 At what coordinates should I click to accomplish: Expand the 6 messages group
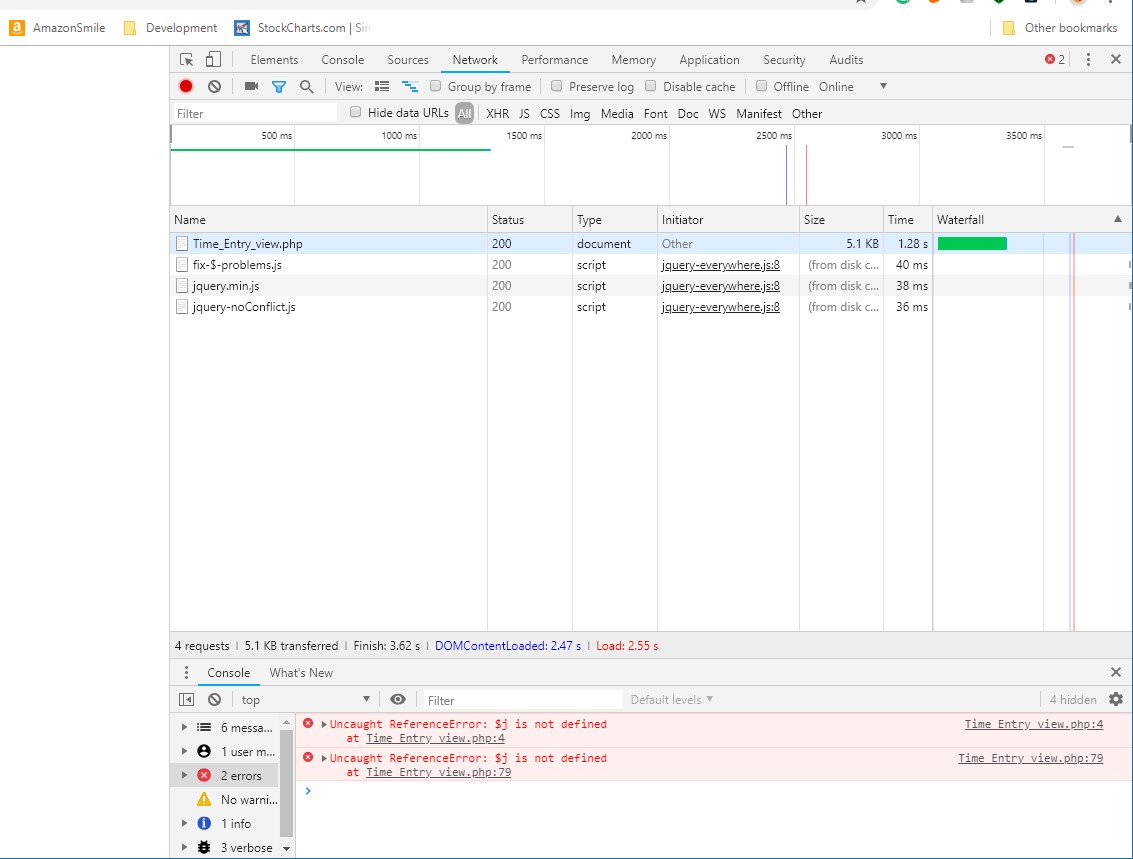(184, 728)
